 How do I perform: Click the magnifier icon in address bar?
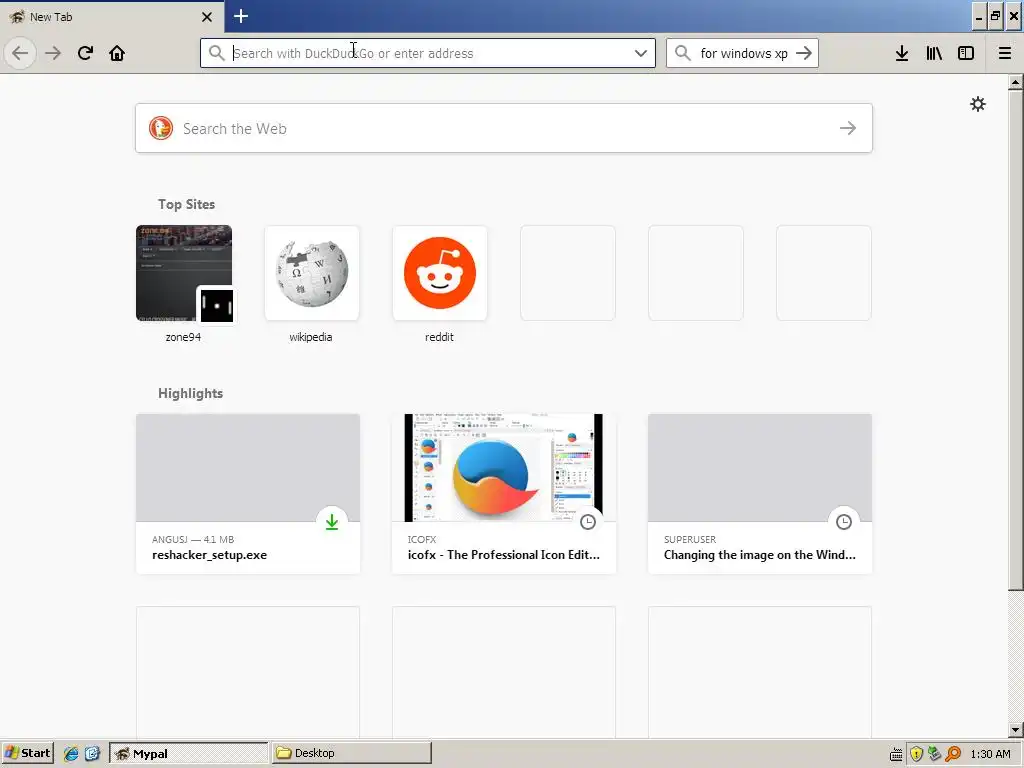(216, 53)
